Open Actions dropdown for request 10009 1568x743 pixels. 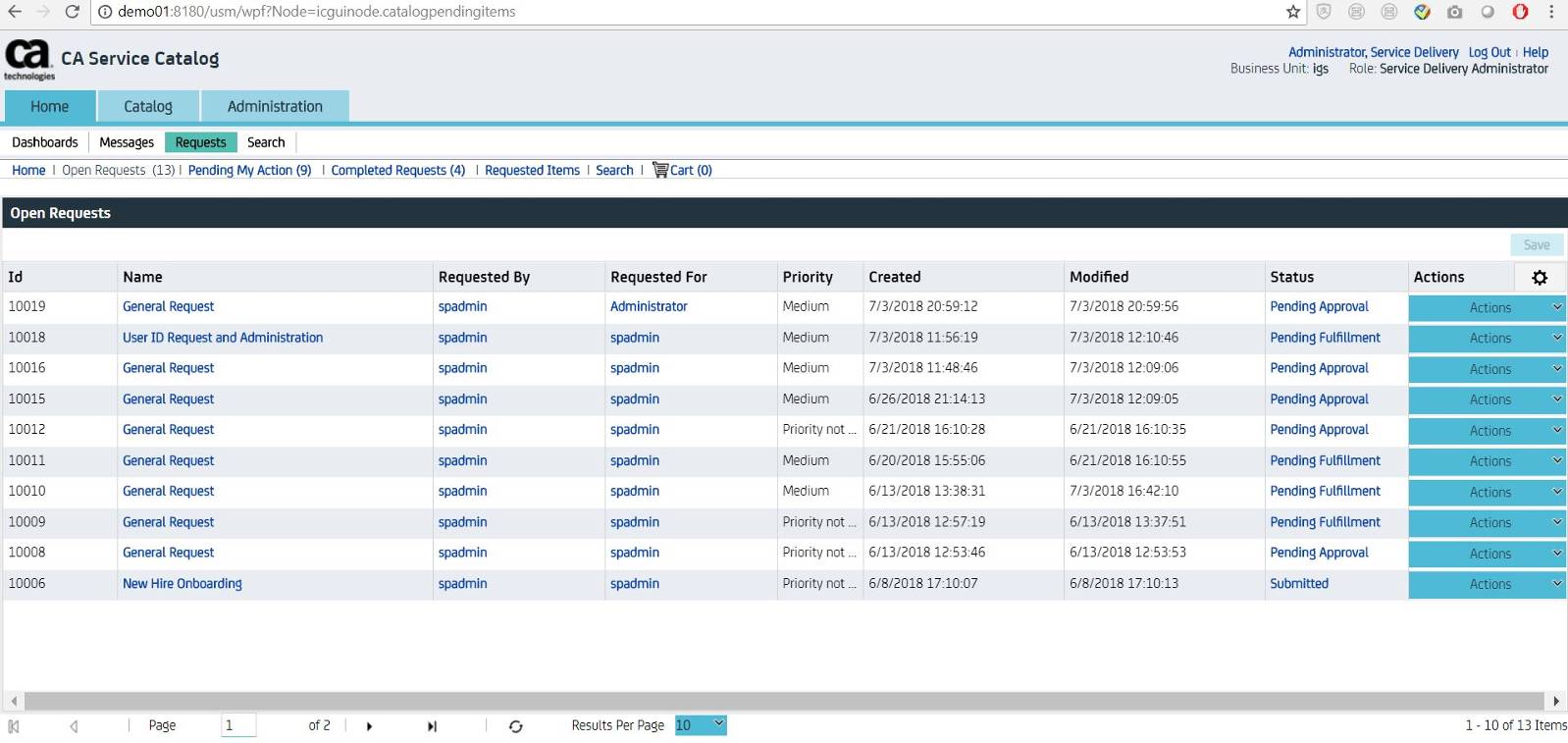[1487, 523]
